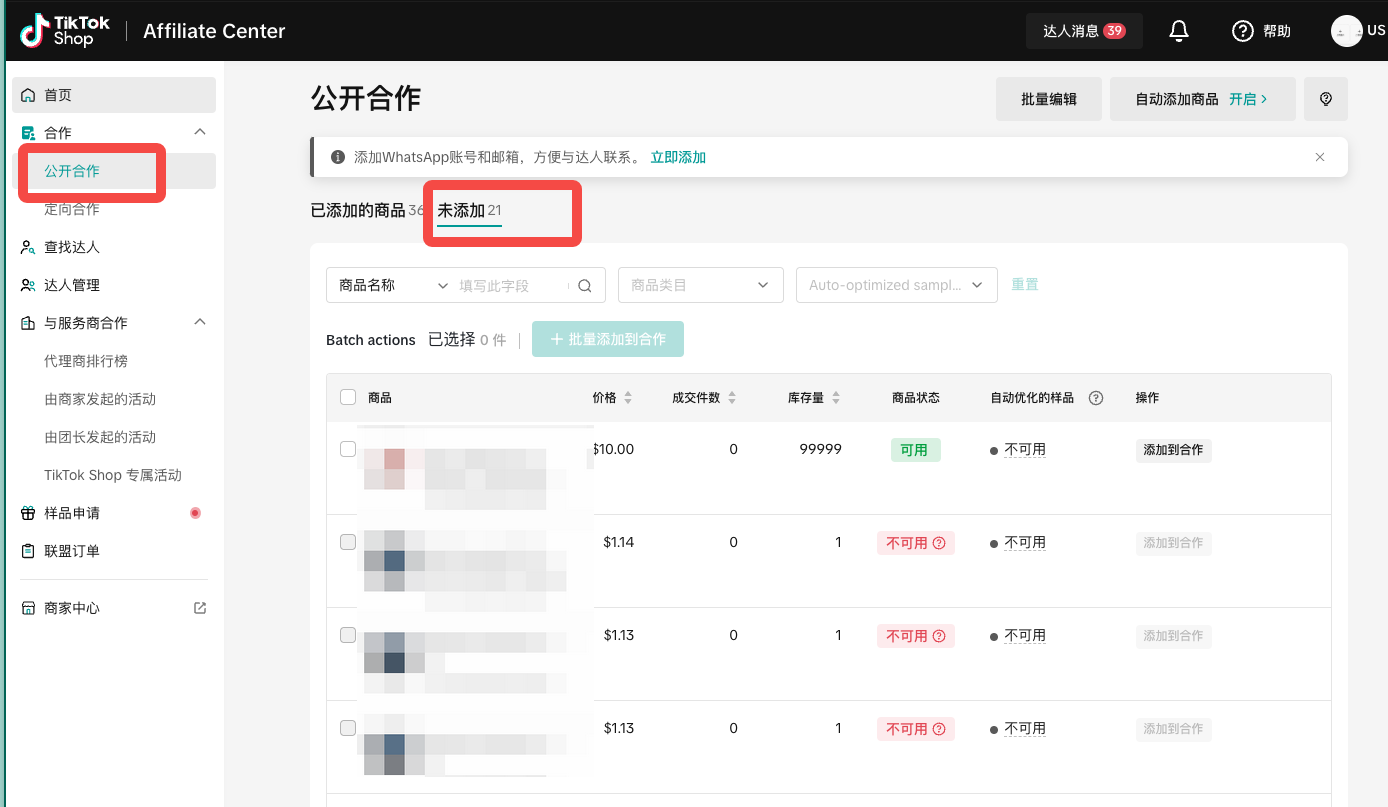Viewport: 1388px width, 807px height.
Task: Sort by 库存量 column arrows
Action: click(836, 398)
